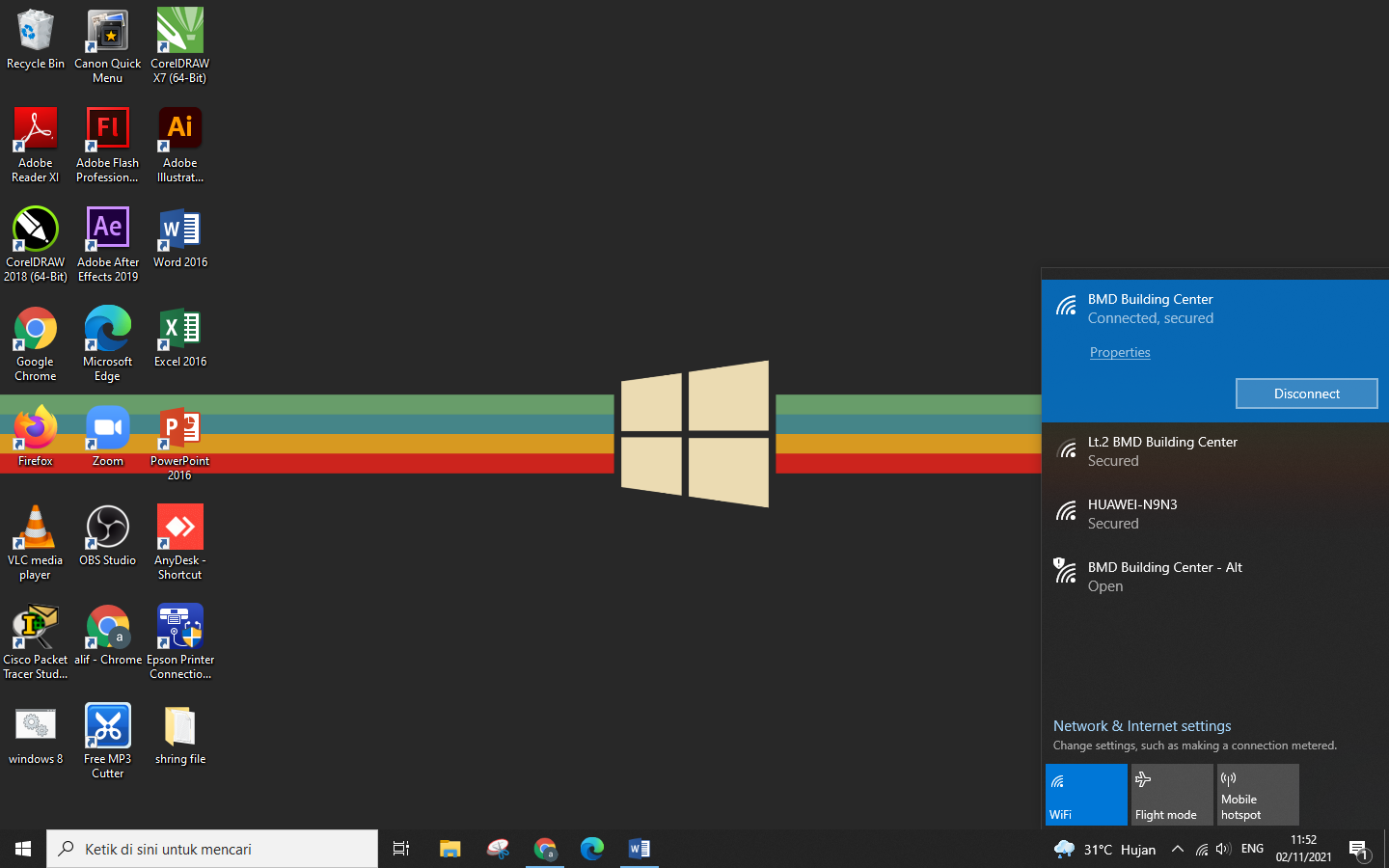Open Snipping Tool in taskbar

tap(498, 849)
